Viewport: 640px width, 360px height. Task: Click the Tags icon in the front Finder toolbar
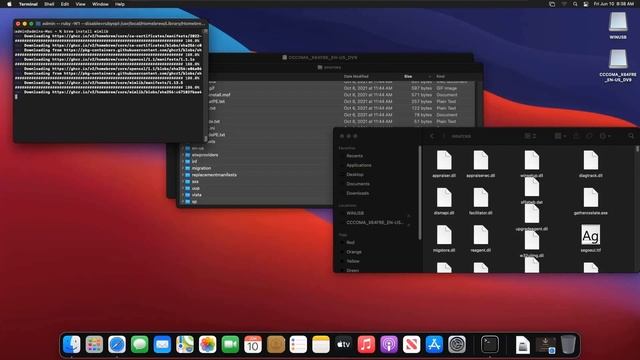tap(589, 136)
